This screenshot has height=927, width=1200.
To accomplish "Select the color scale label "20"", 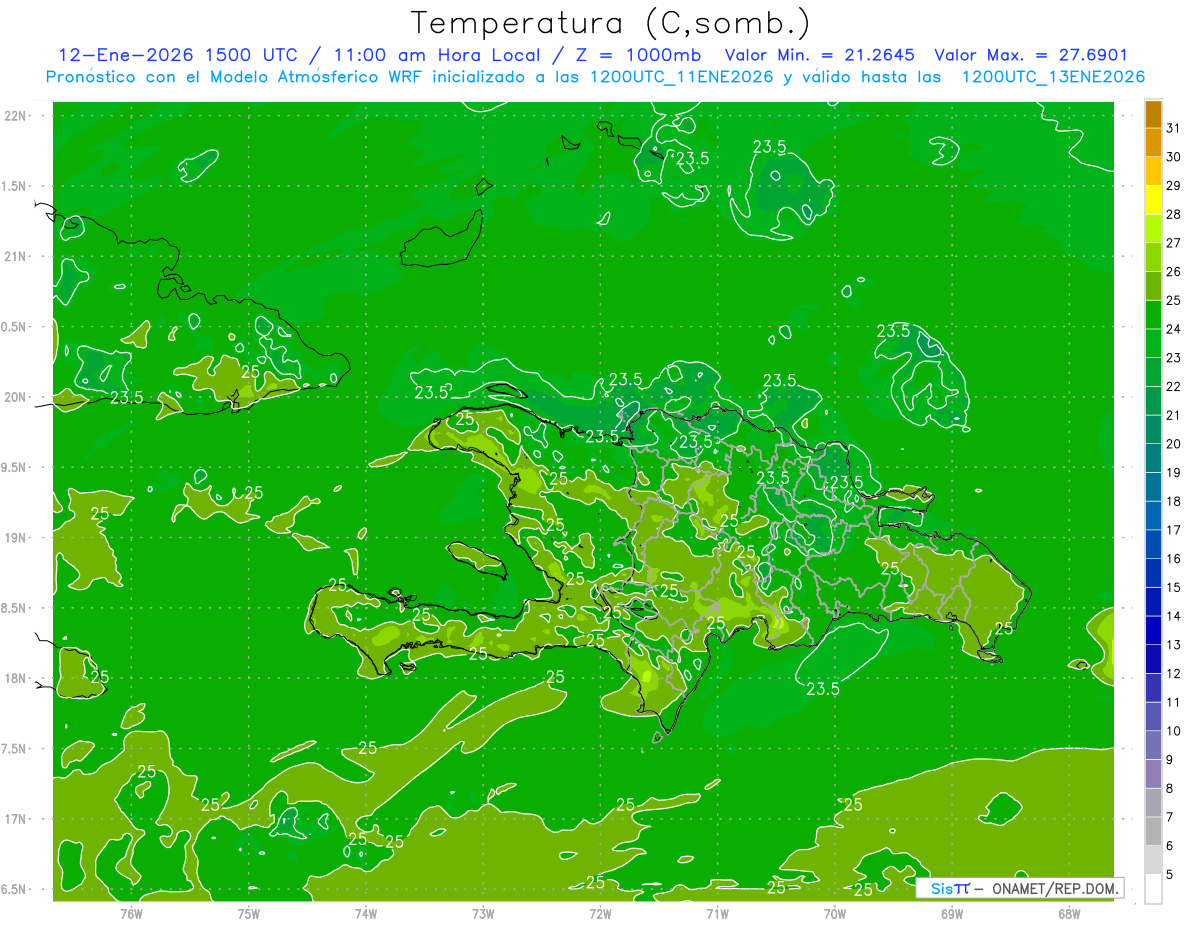I will point(1174,444).
